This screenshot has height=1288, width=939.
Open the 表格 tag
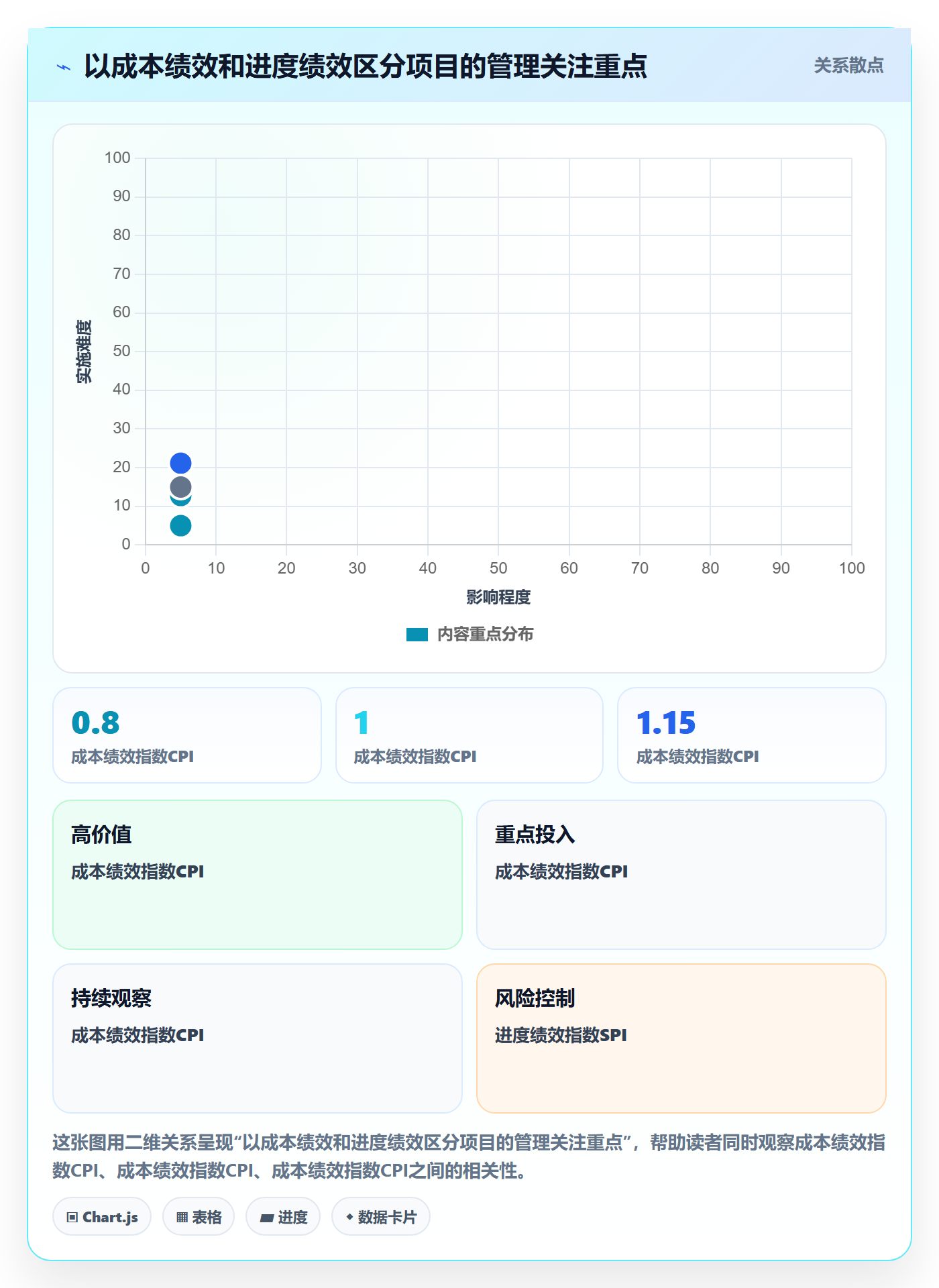click(x=199, y=1217)
